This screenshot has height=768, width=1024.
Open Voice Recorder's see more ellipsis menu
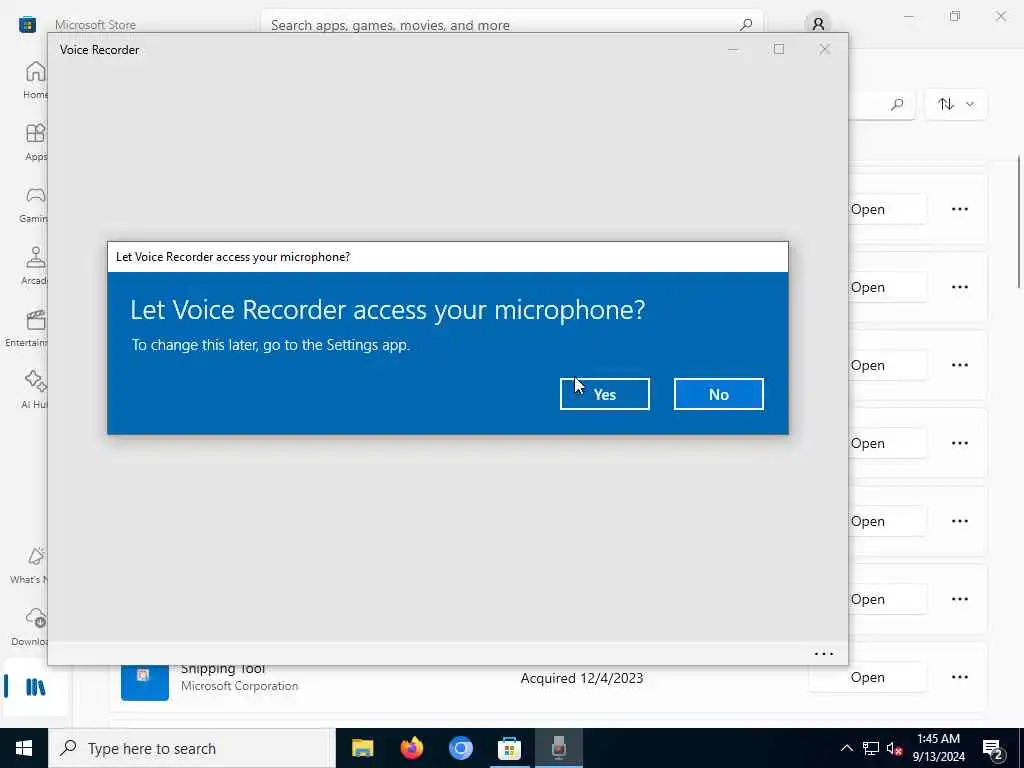tap(824, 654)
